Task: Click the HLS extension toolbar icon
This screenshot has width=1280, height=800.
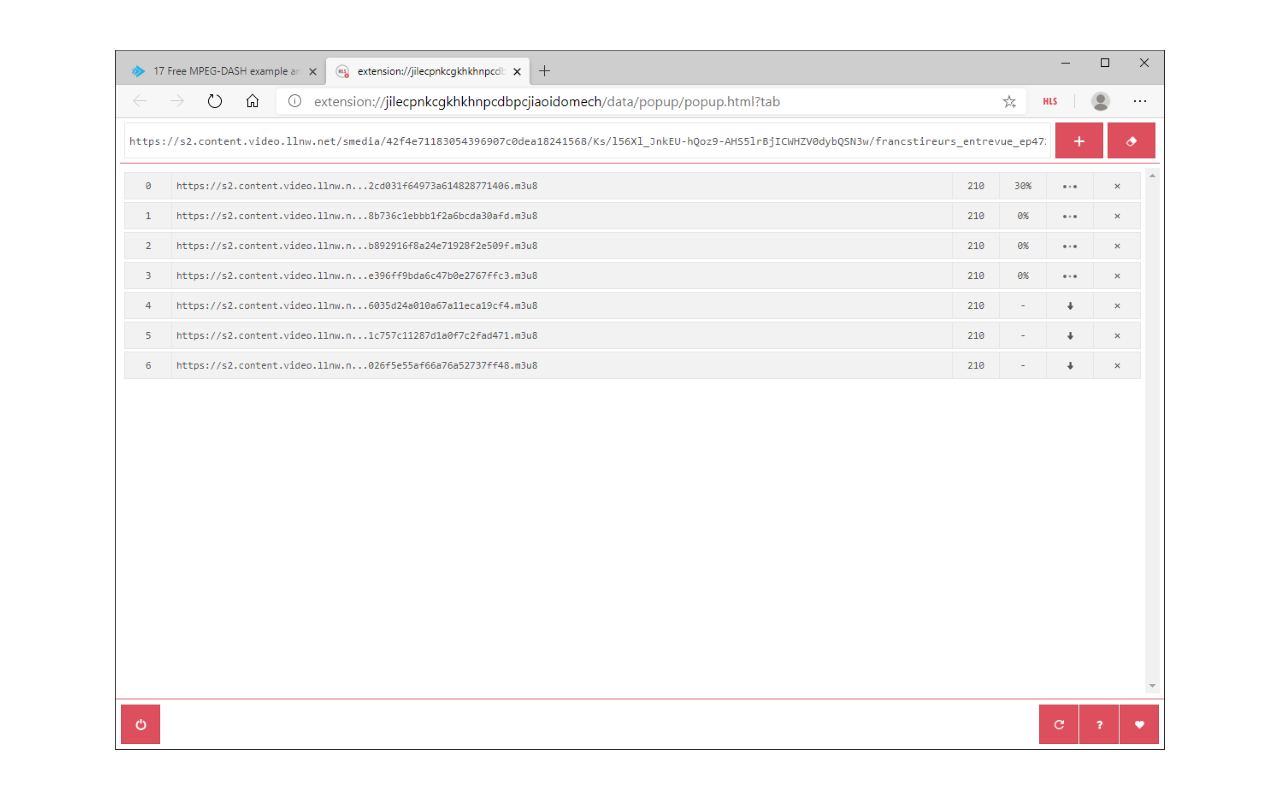Action: pos(1050,101)
